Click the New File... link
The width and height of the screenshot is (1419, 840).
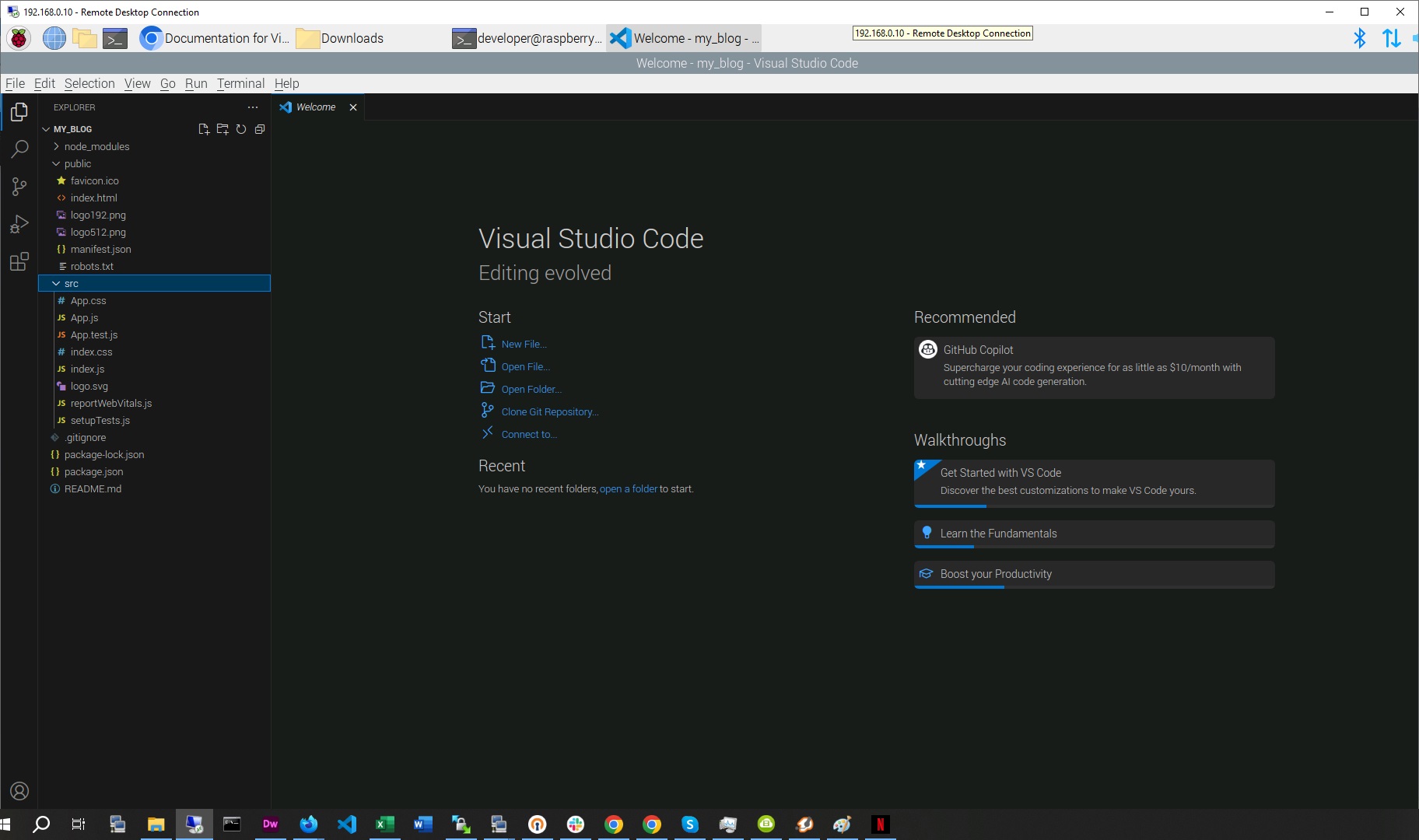click(x=524, y=344)
